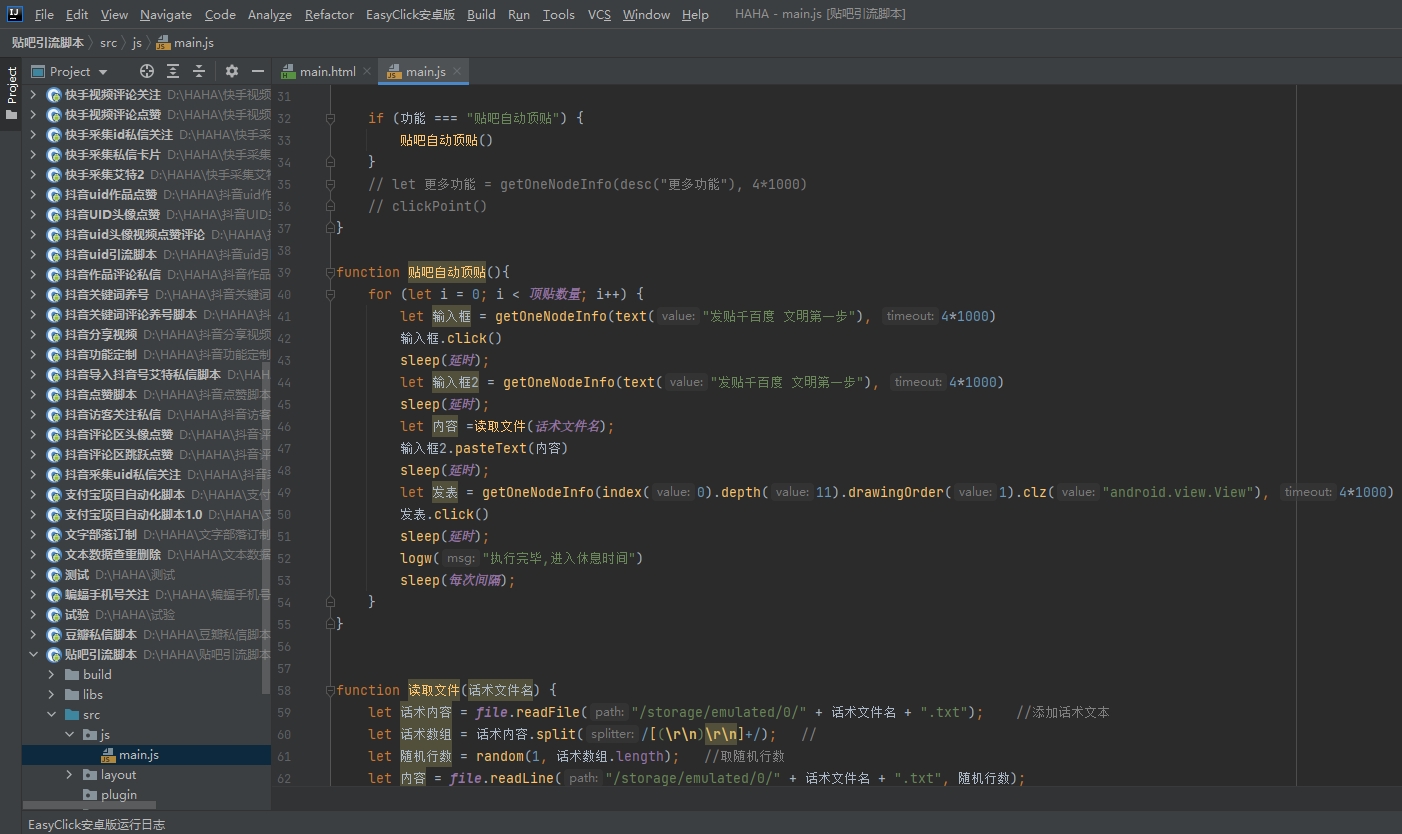Expand the 快手视频评论关注 project node
Image resolution: width=1402 pixels, height=834 pixels.
33,95
